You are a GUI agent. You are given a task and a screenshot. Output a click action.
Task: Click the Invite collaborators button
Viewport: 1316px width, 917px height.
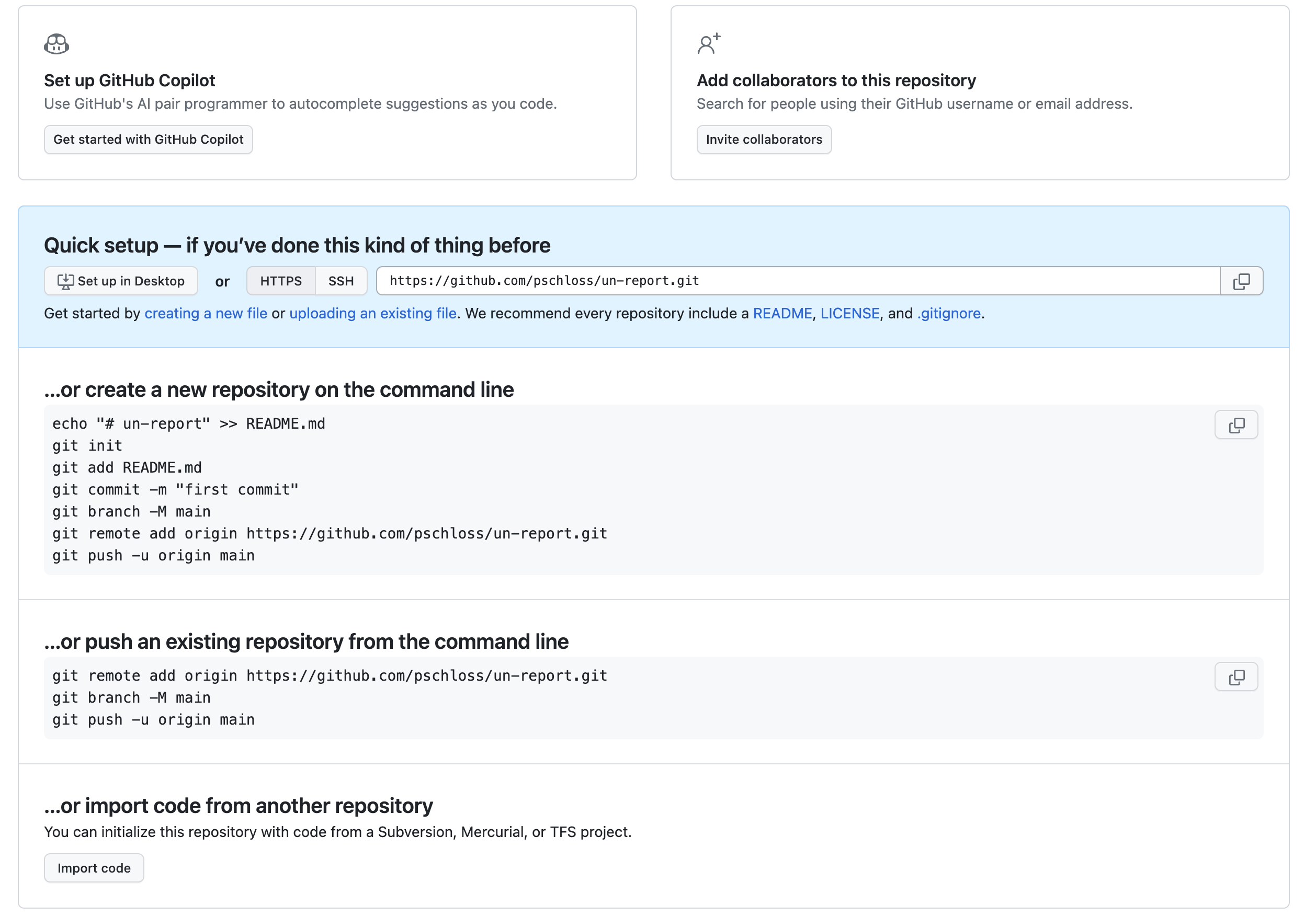pos(764,140)
